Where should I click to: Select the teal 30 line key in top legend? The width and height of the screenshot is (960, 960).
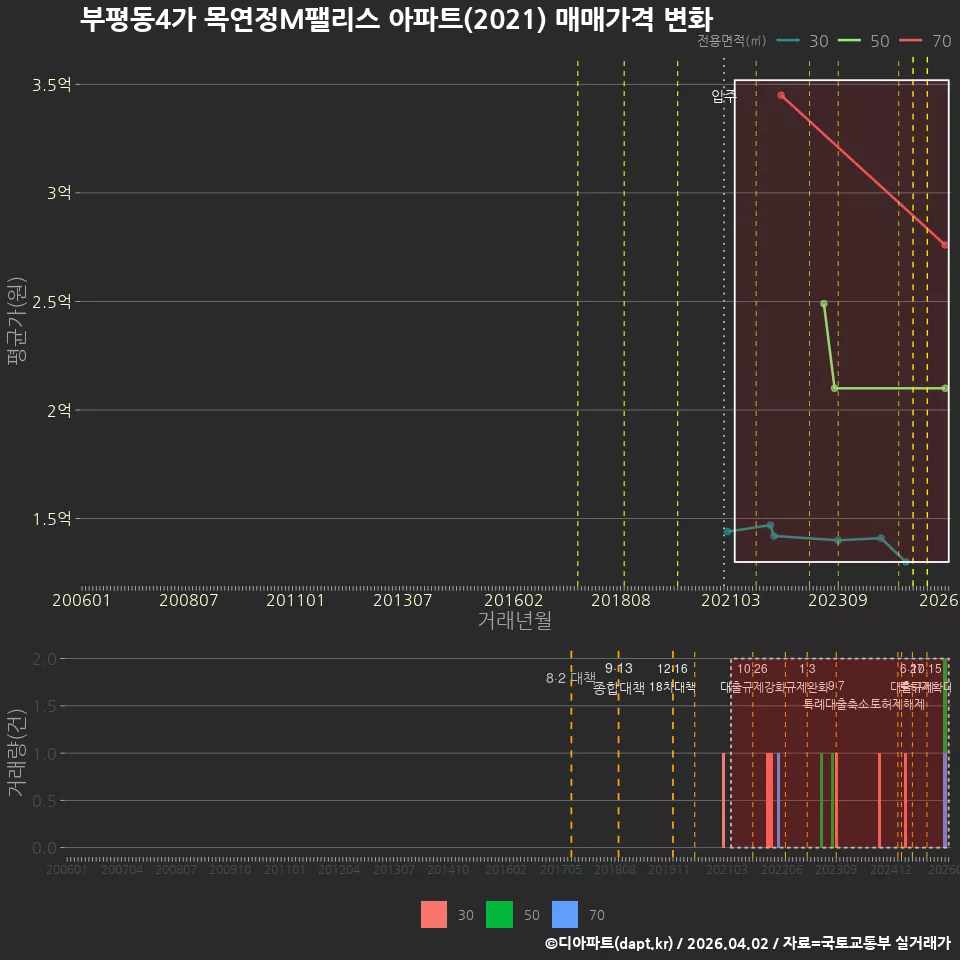click(x=788, y=41)
